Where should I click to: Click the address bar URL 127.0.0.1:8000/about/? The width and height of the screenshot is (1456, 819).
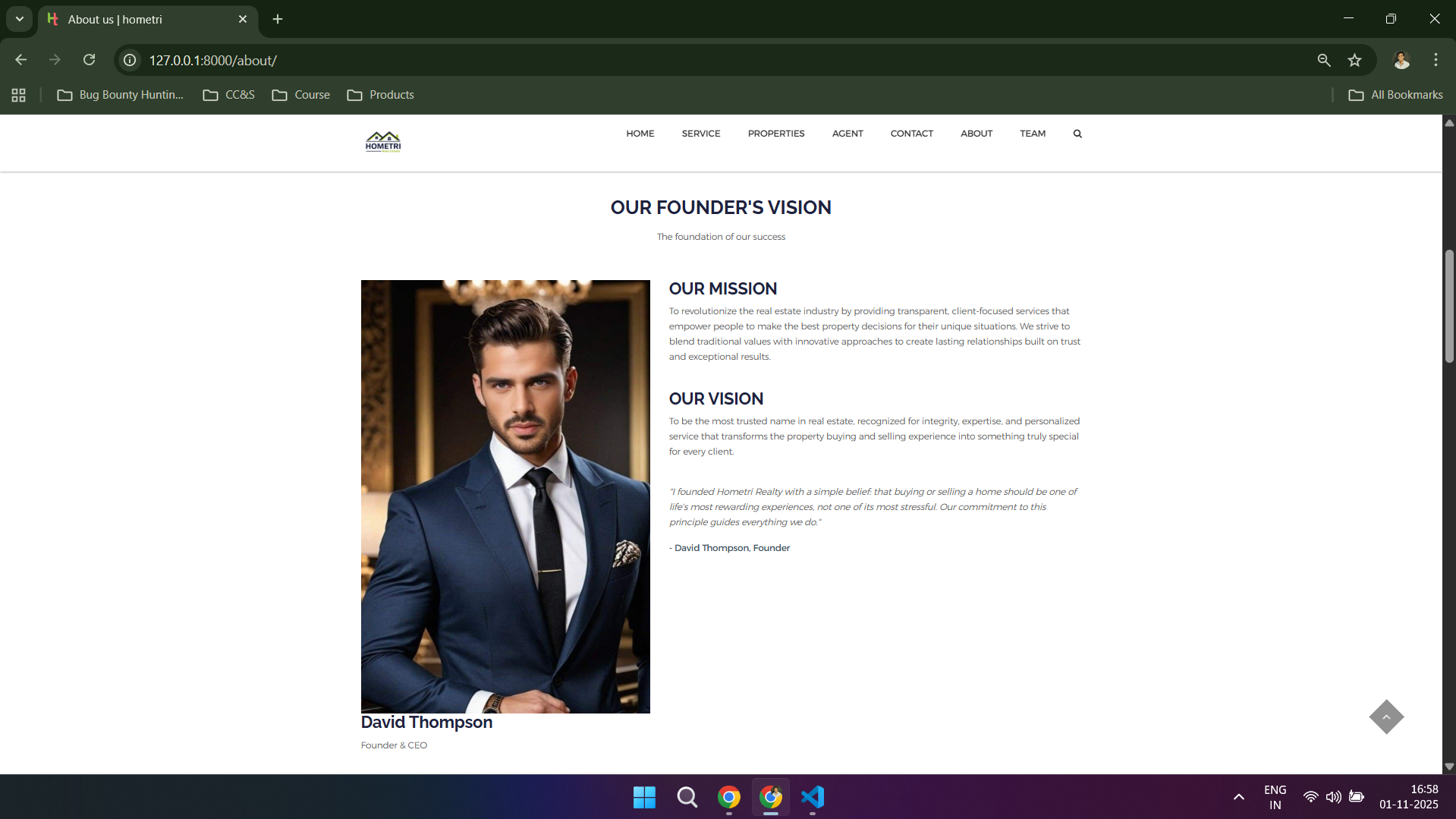[x=213, y=60]
